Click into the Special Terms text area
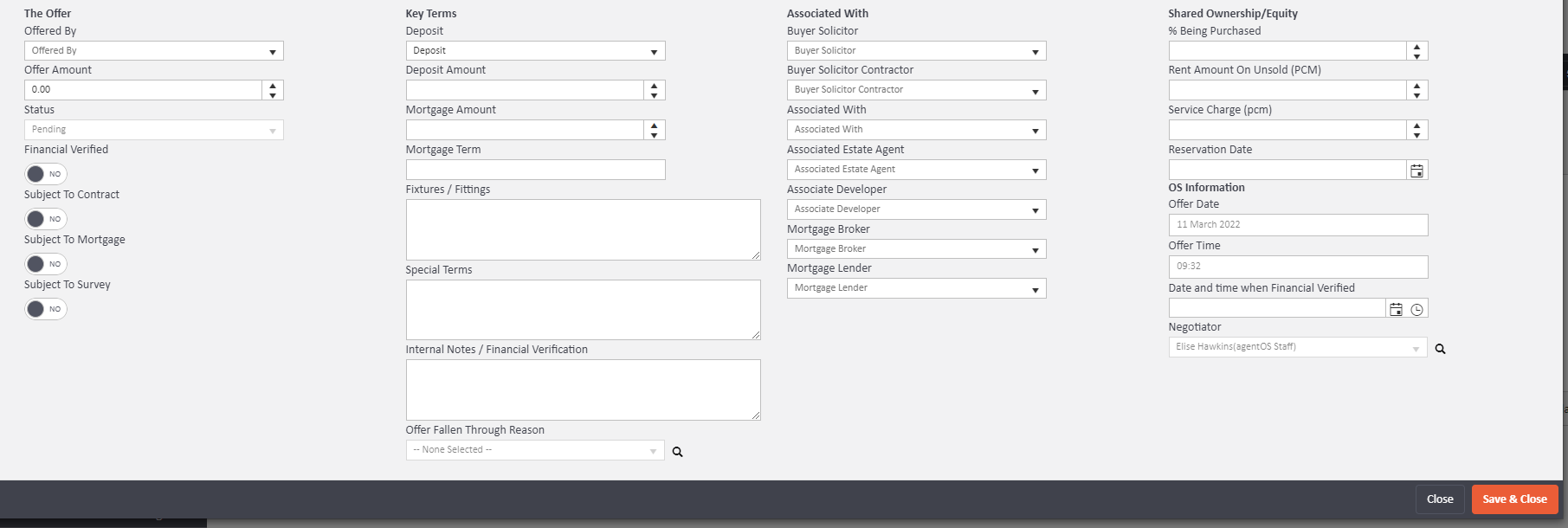 583,310
